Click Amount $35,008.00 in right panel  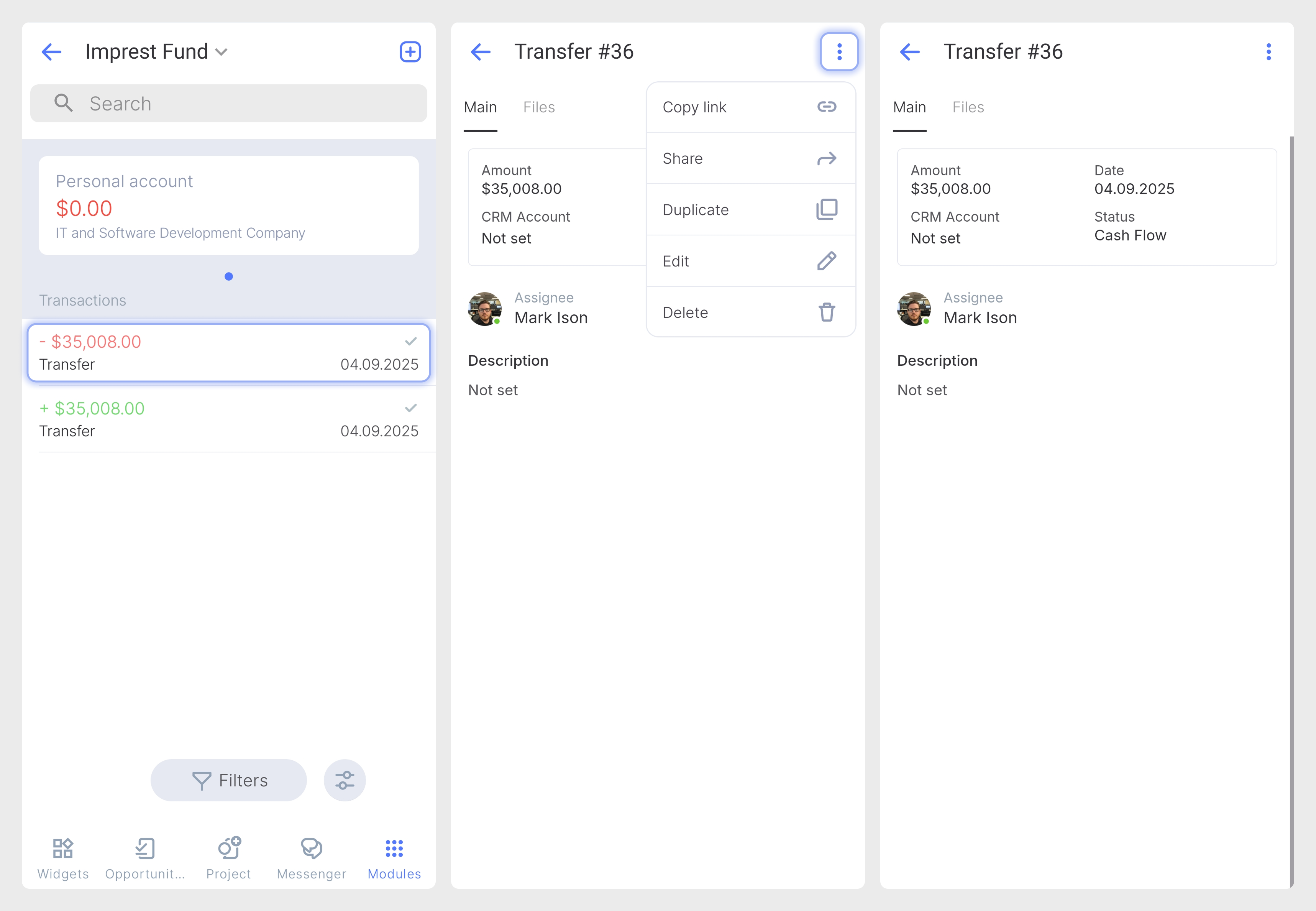click(x=950, y=189)
